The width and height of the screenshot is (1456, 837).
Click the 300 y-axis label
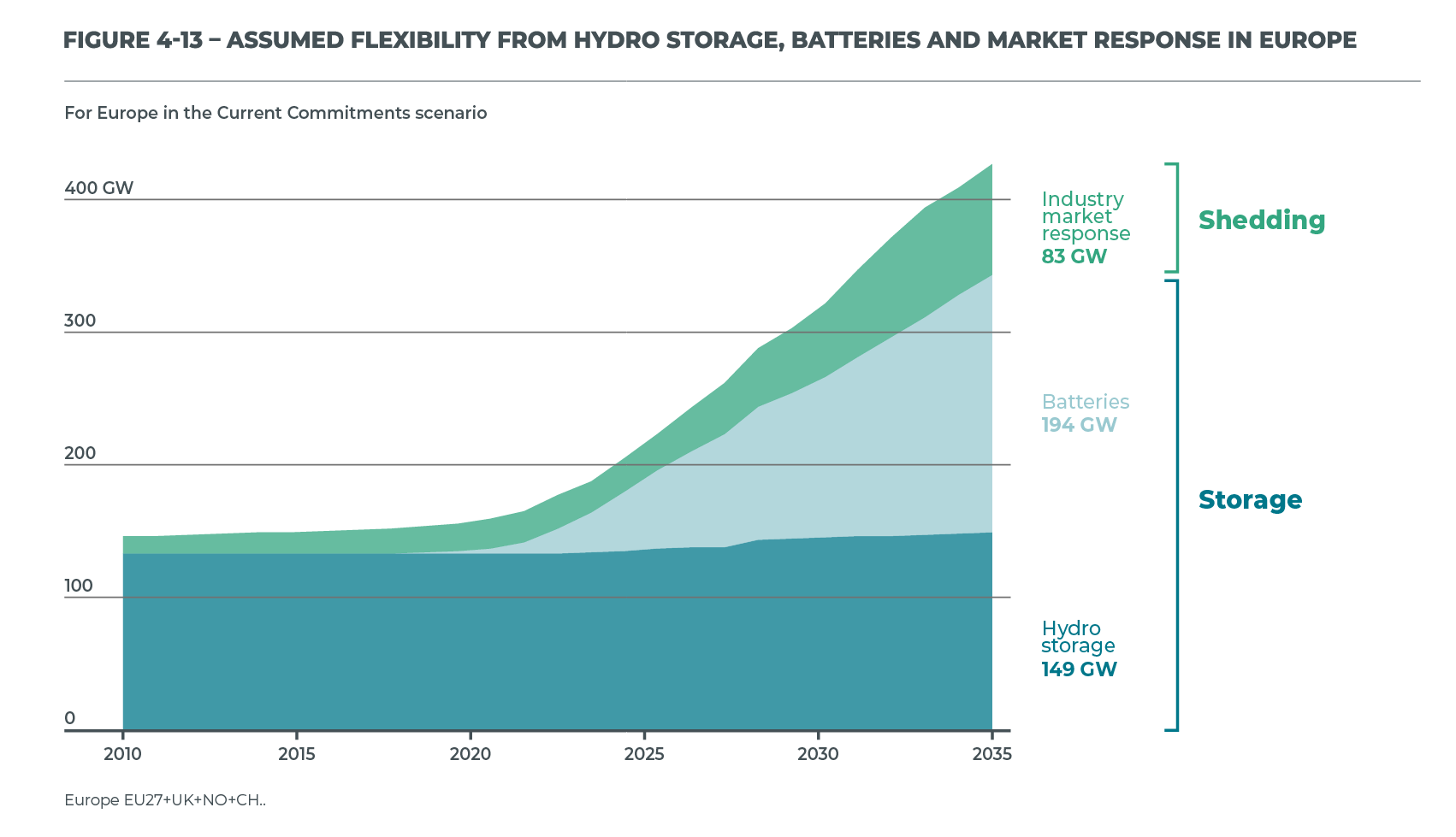coord(80,321)
